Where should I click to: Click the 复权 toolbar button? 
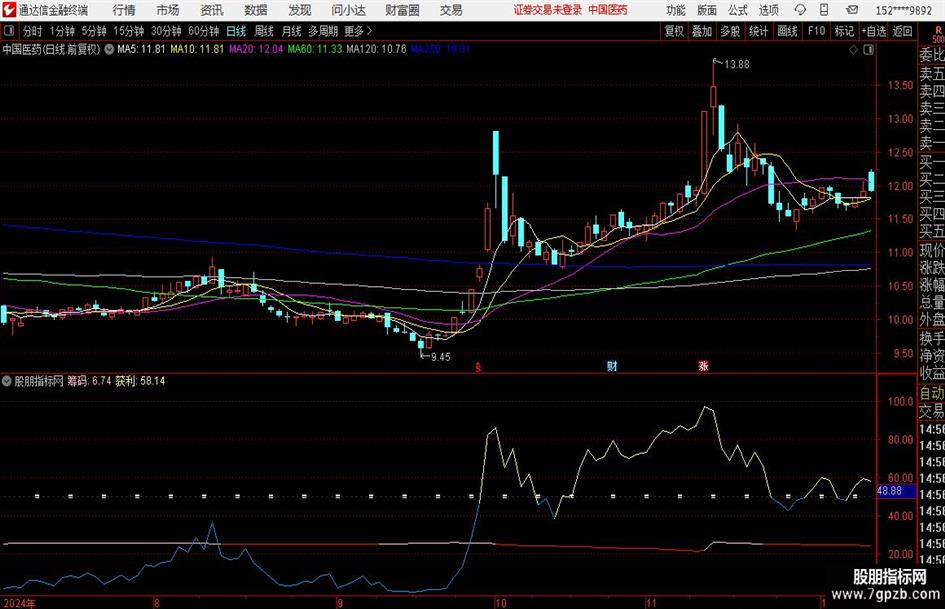tap(674, 31)
